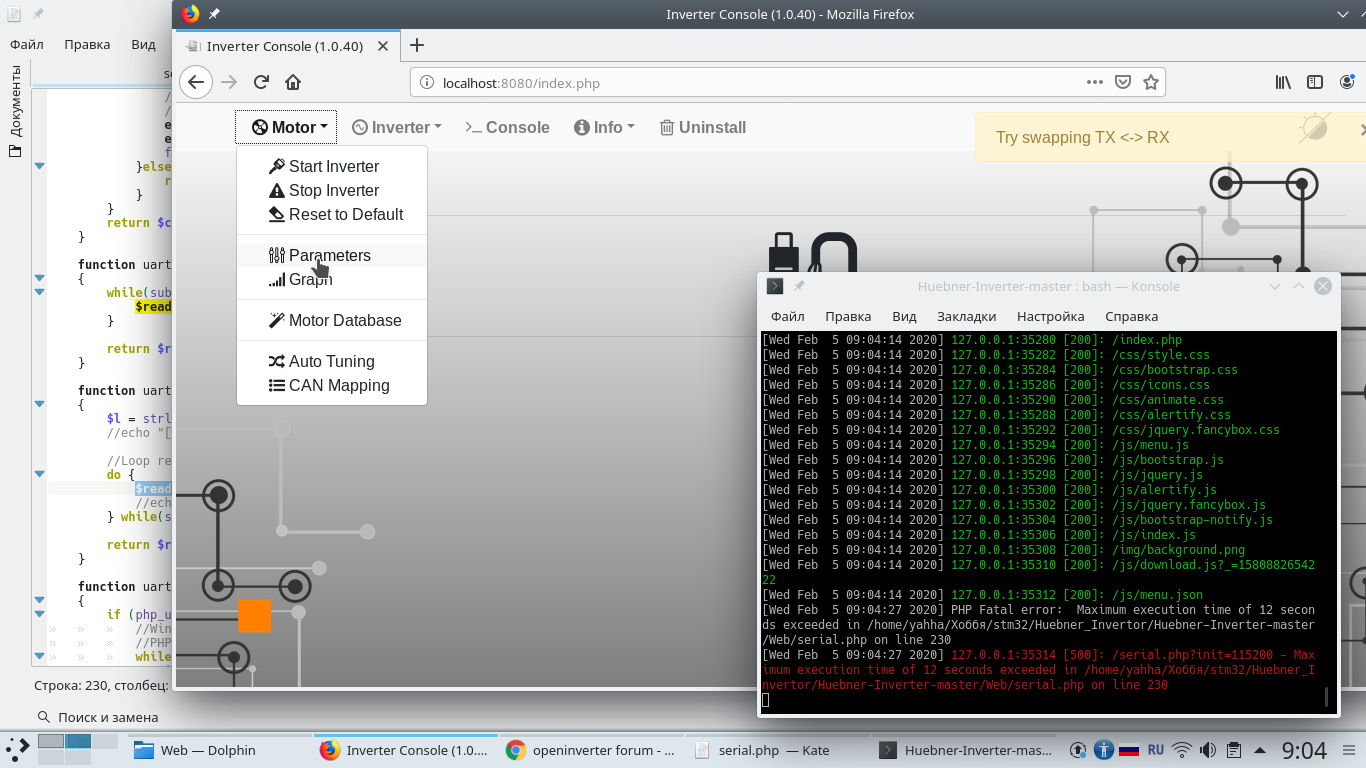Open the Firefox Library icon
The height and width of the screenshot is (768, 1366).
[1283, 83]
